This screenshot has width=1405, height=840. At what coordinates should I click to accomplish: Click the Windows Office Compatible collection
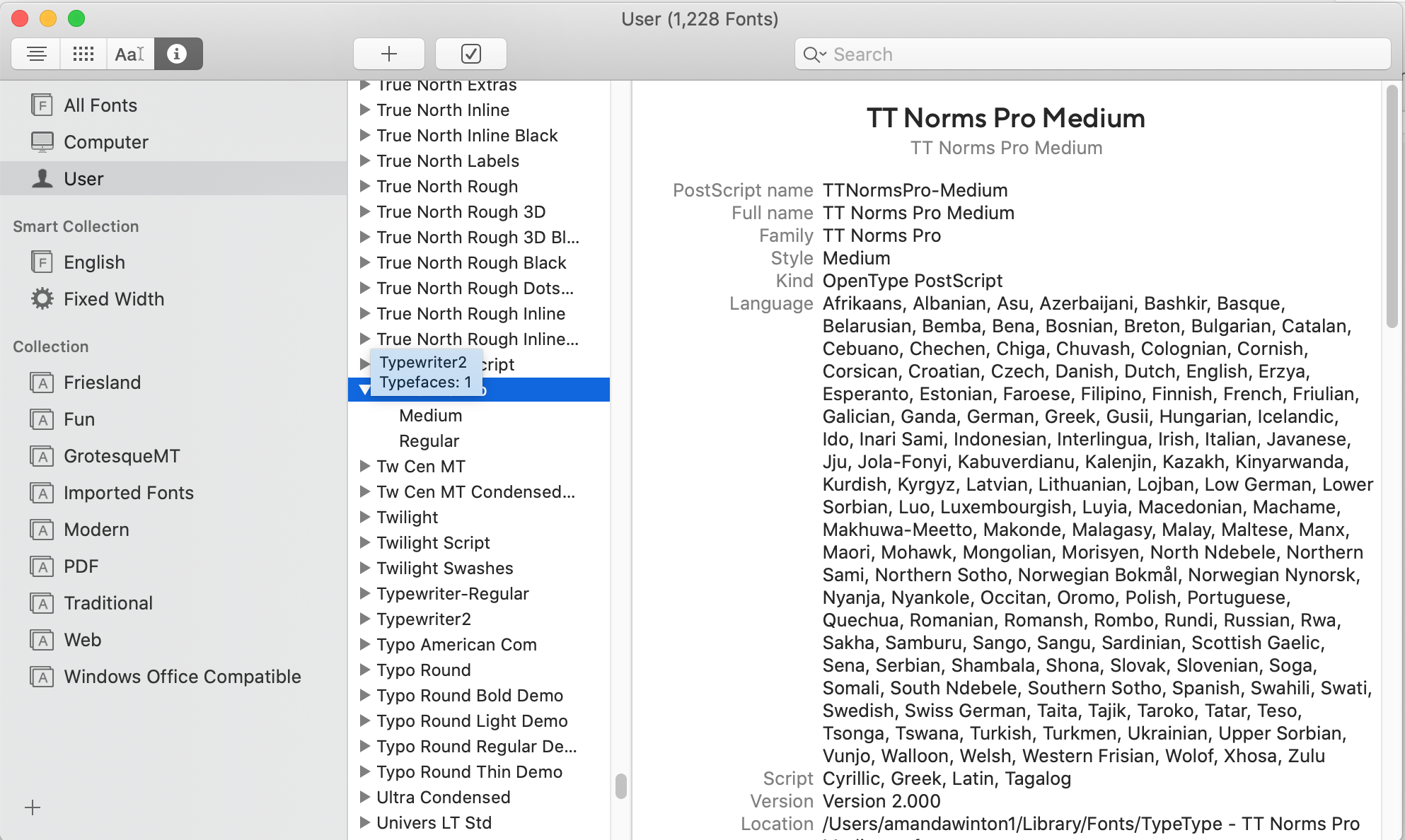point(182,677)
